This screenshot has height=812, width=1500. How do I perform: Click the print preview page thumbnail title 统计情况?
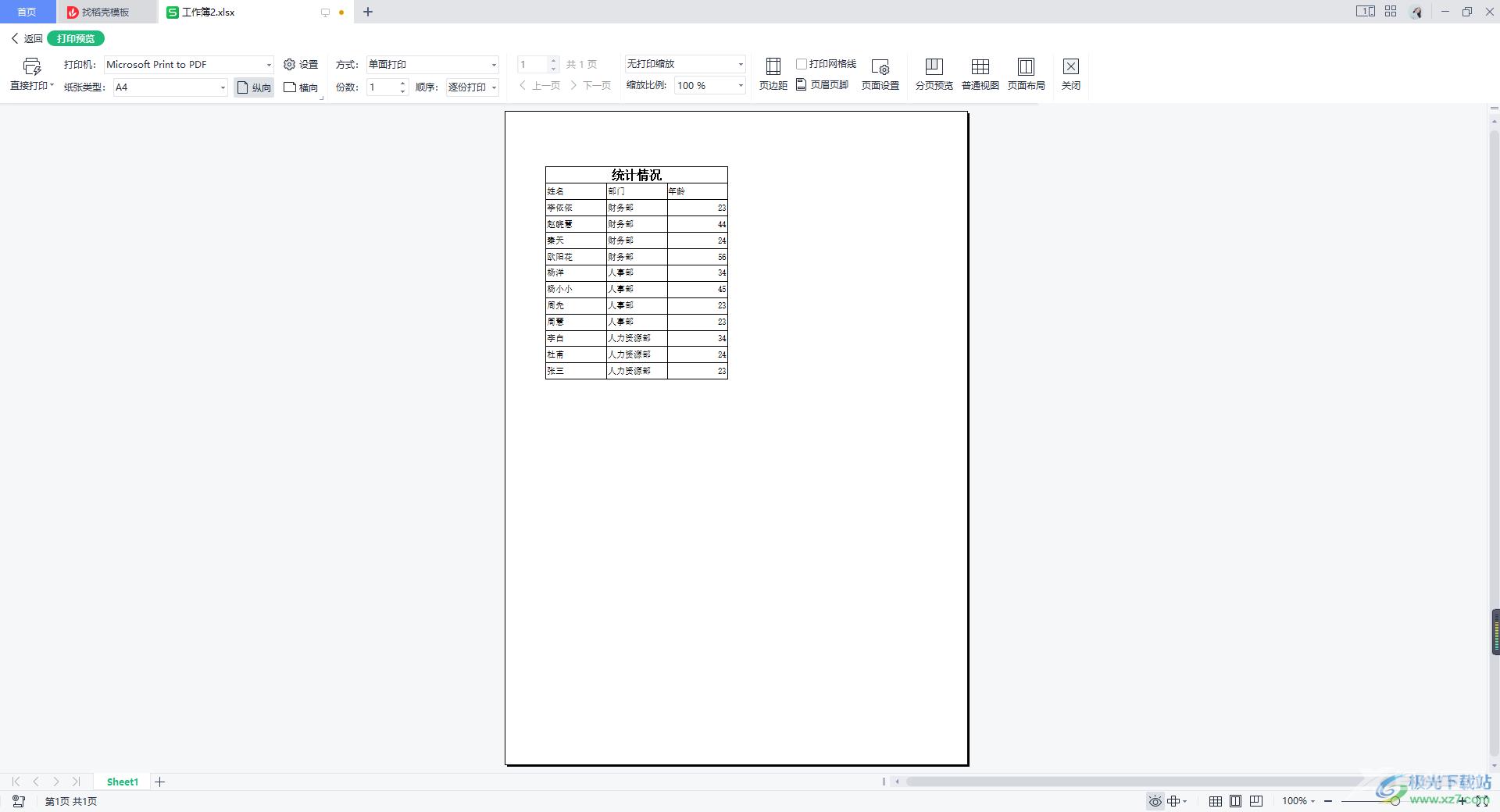pyautogui.click(x=636, y=175)
